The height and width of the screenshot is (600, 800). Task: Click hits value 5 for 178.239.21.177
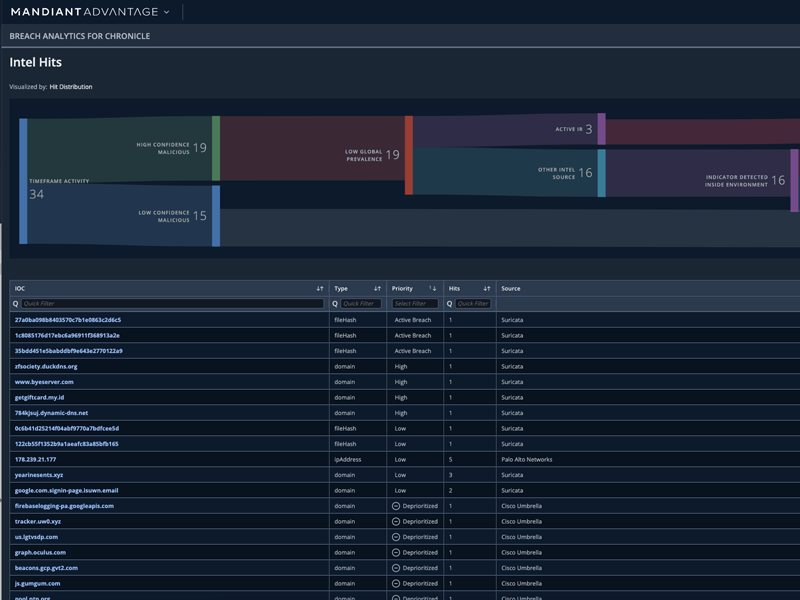point(451,460)
